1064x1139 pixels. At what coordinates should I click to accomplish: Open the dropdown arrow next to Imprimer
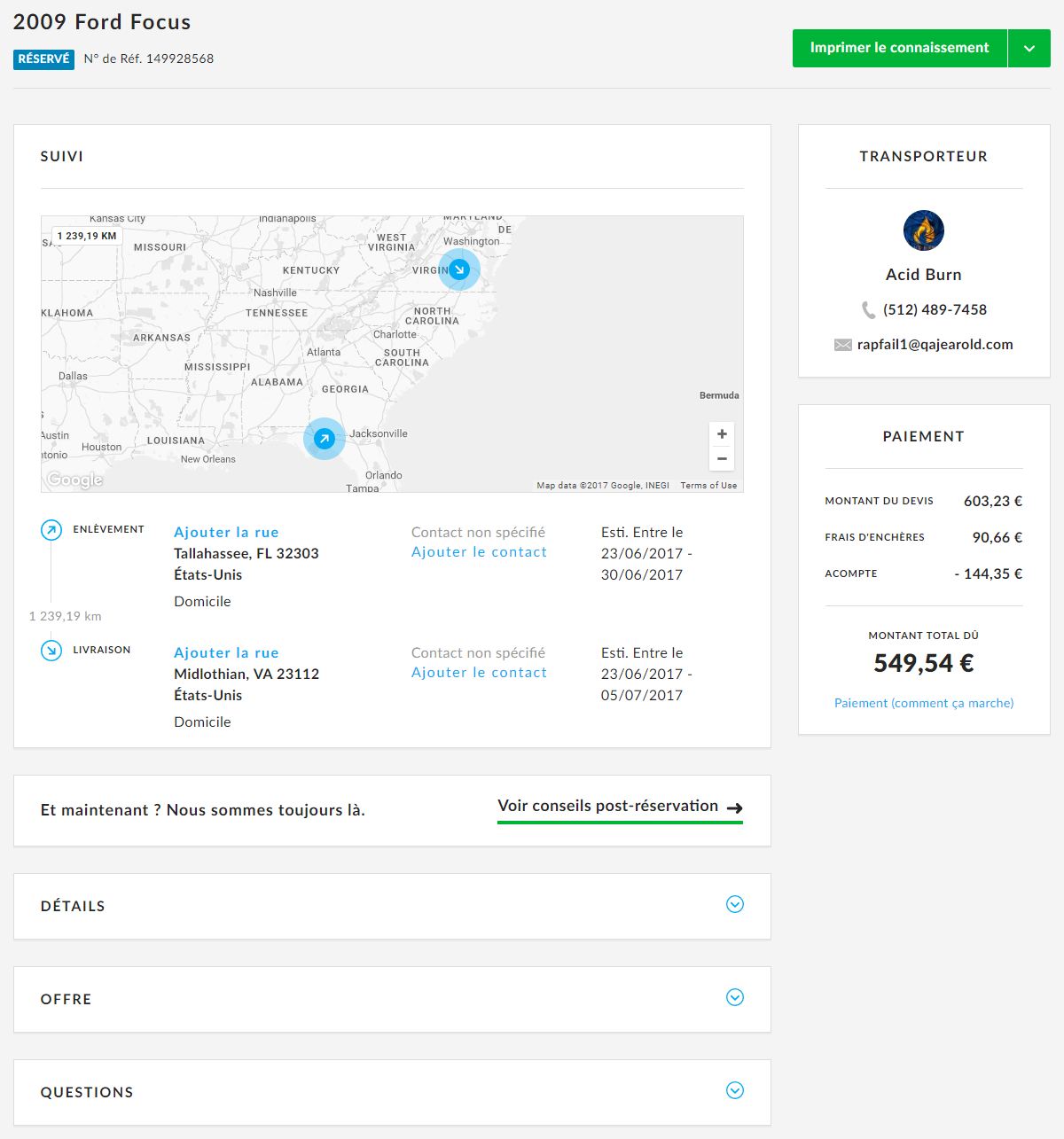pyautogui.click(x=1029, y=49)
